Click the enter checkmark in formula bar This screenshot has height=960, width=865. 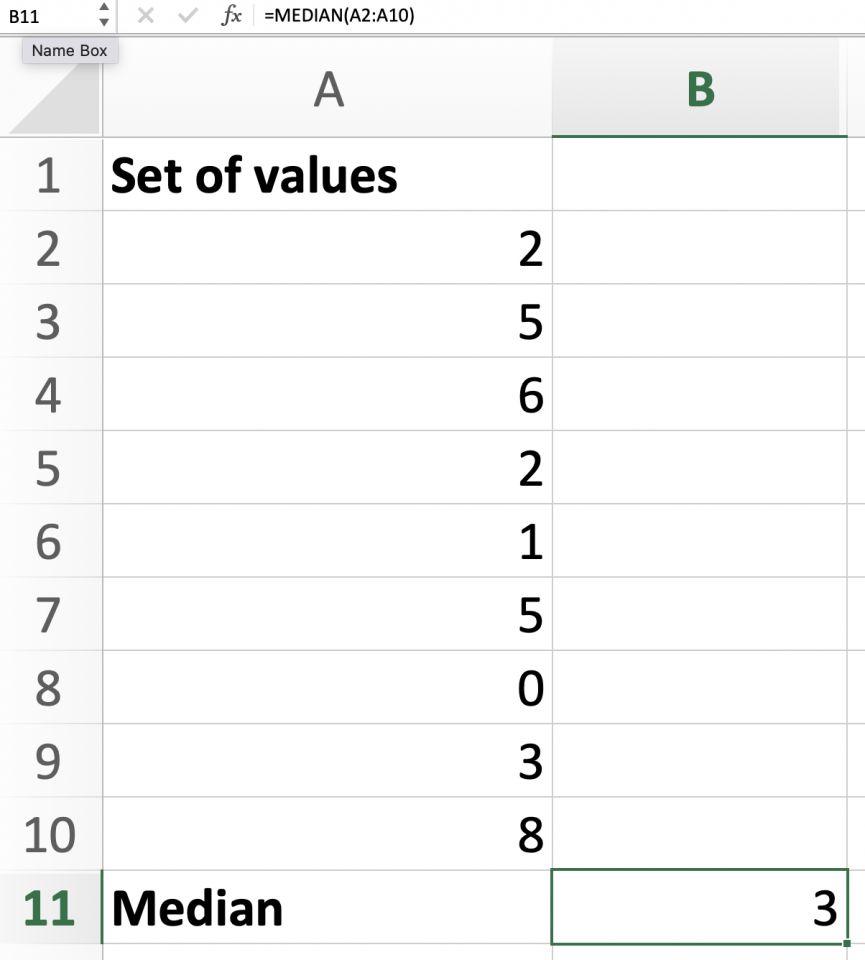(x=190, y=17)
